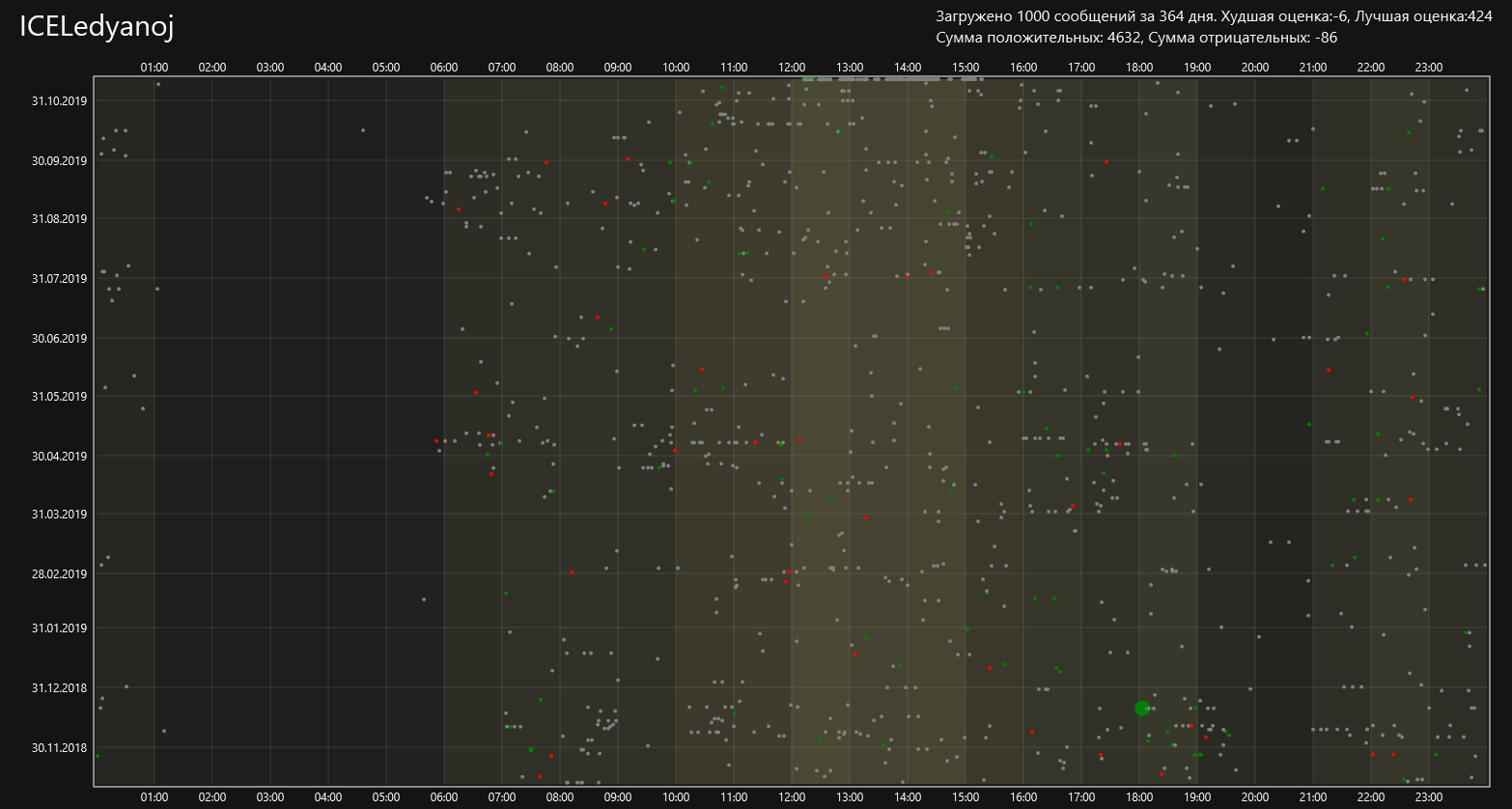Image resolution: width=1512 pixels, height=809 pixels.
Task: Click the 31.08.2019 date label
Action: tap(59, 218)
